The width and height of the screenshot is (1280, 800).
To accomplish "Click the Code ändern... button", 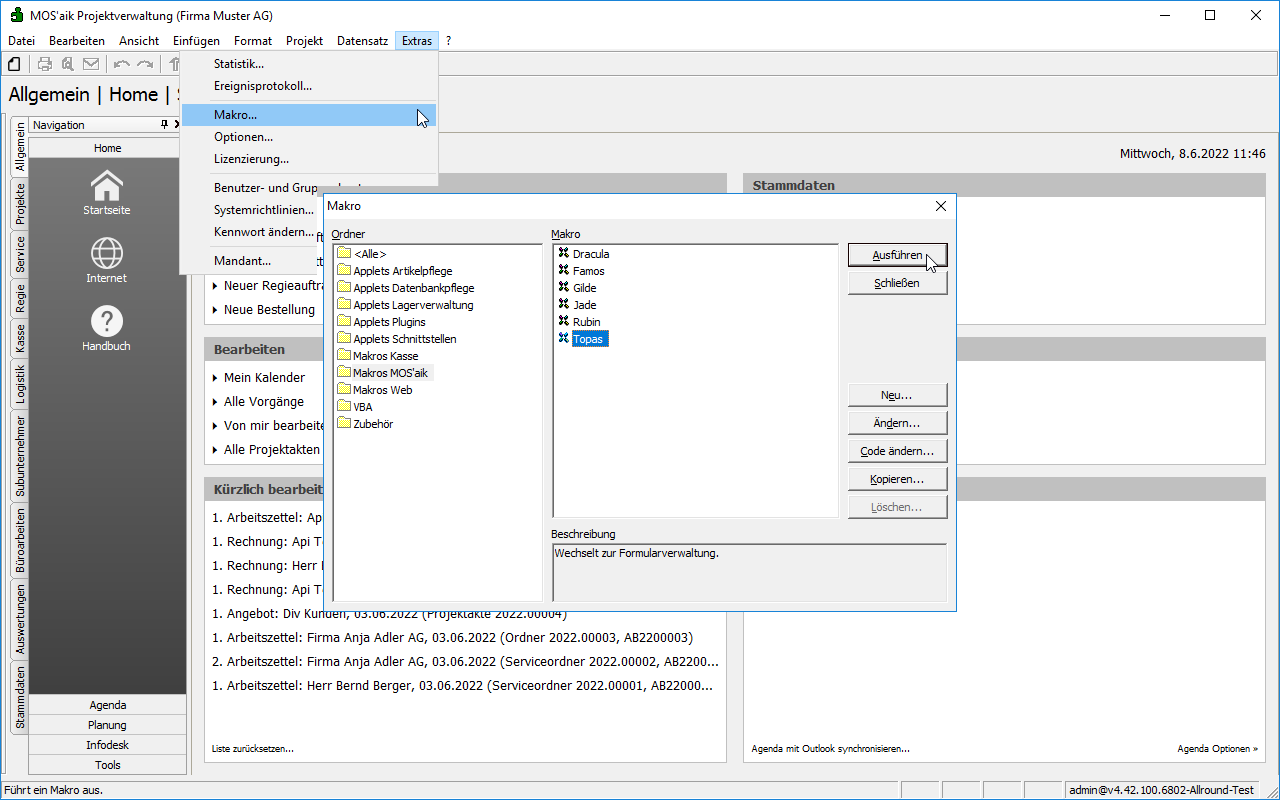I will click(x=897, y=451).
